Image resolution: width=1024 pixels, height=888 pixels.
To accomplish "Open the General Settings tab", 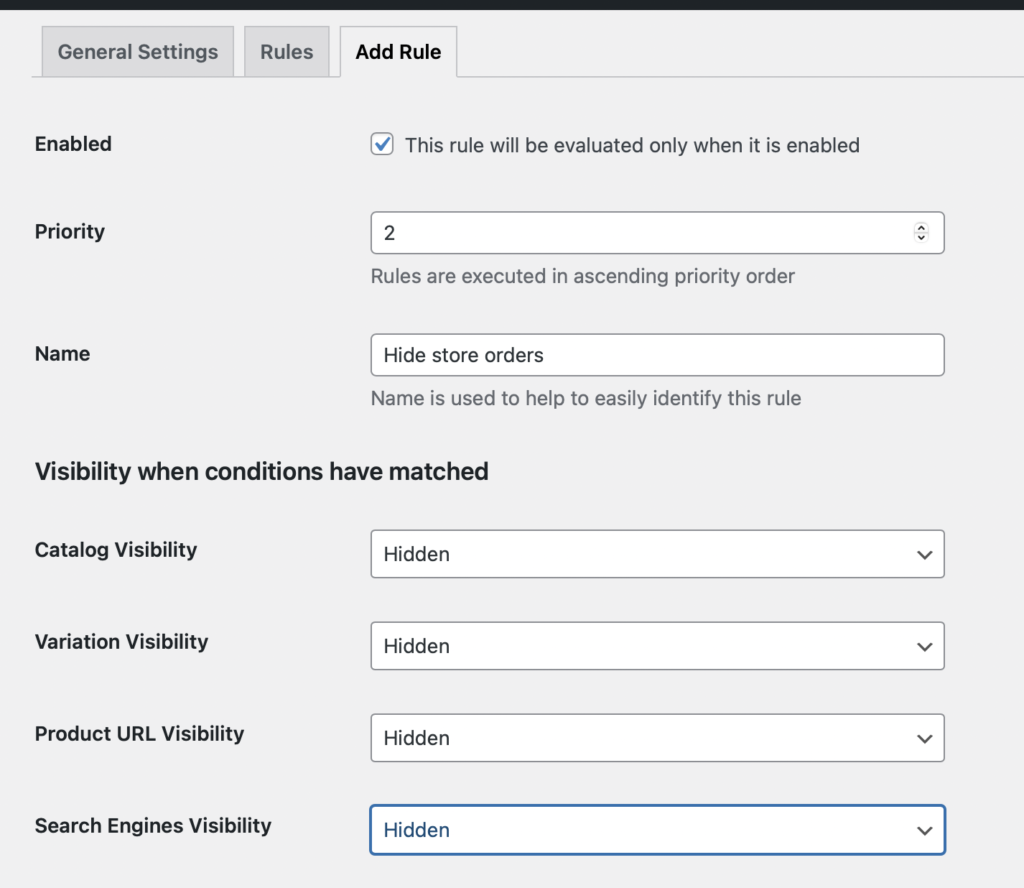I will click(137, 52).
